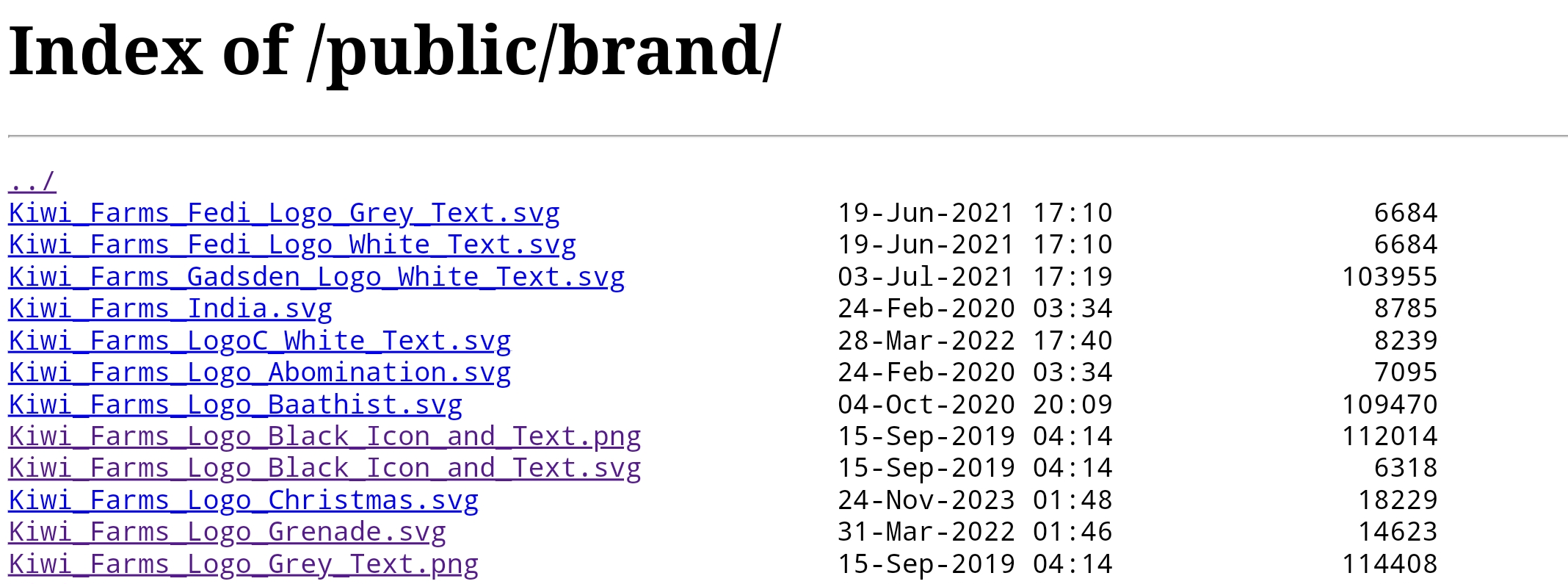Image resolution: width=1568 pixels, height=584 pixels.
Task: Open Kiwi_Farms_Logo_Grenade.svg file
Action: point(228,532)
